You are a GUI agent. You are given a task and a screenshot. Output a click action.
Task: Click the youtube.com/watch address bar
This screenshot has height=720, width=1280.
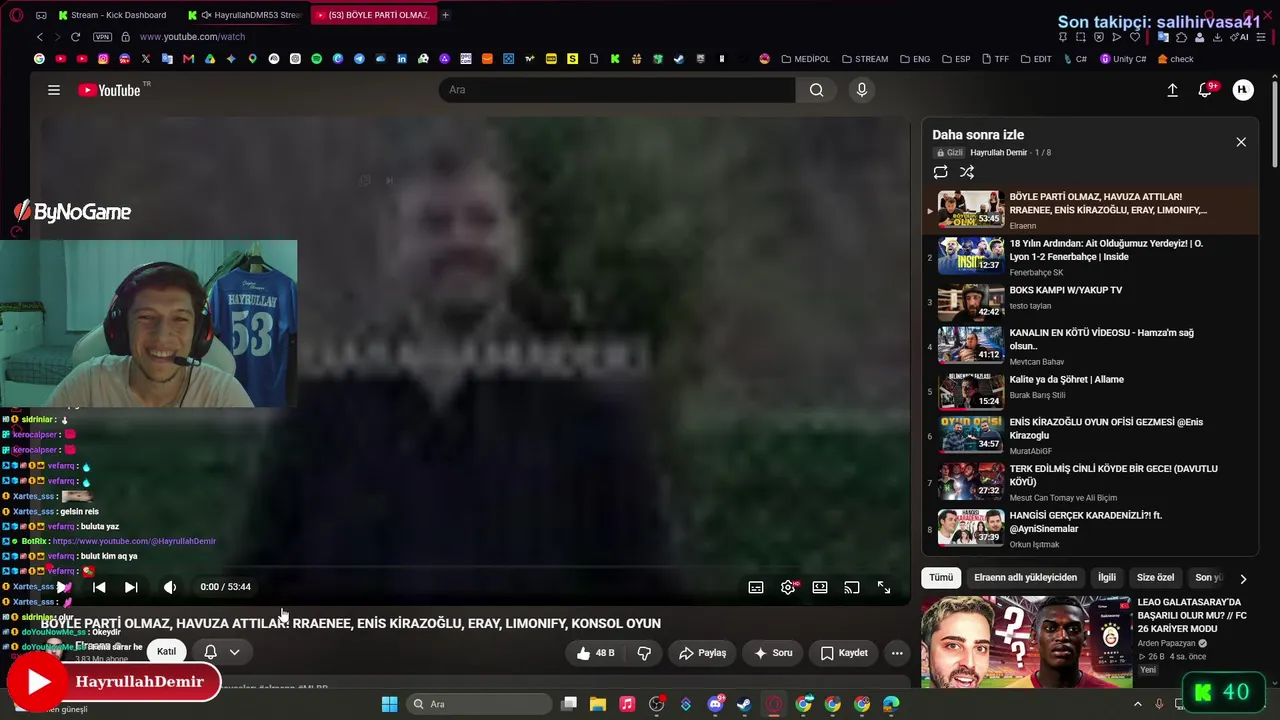(x=192, y=37)
